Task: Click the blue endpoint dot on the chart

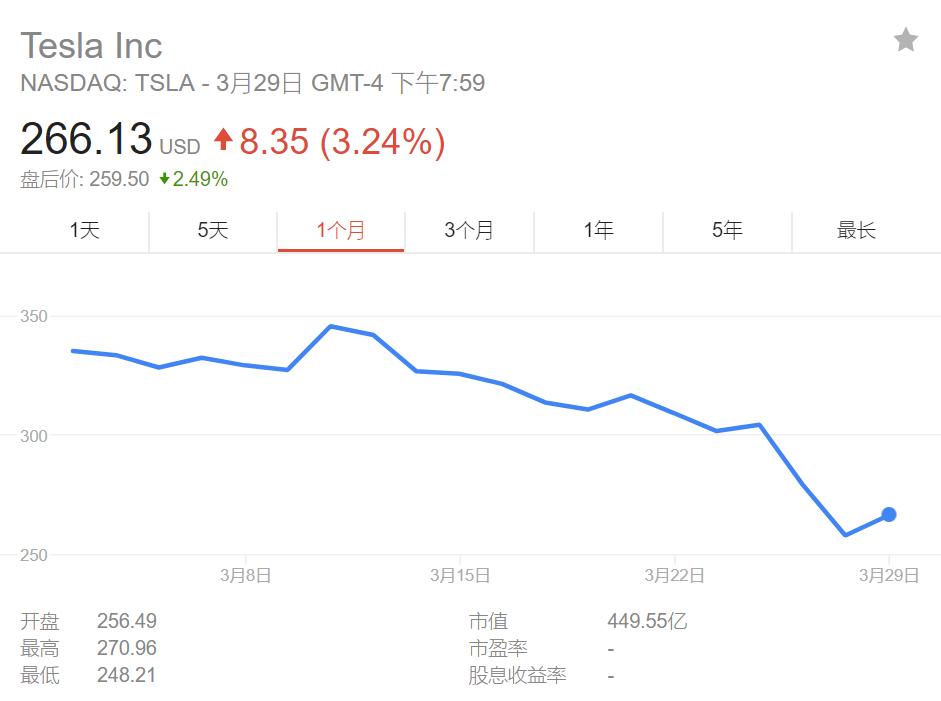Action: (x=889, y=514)
